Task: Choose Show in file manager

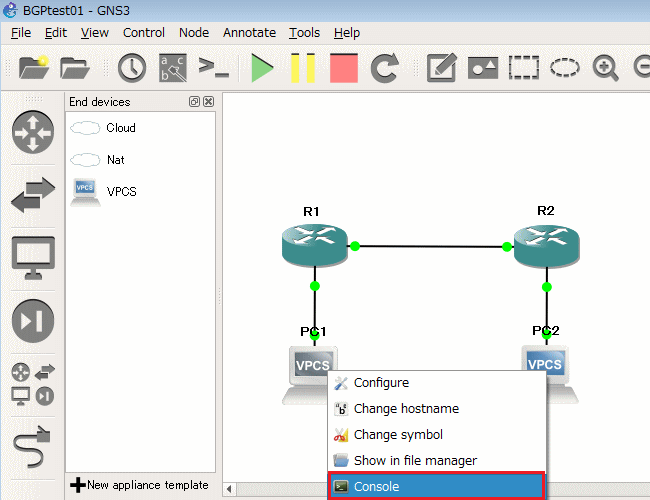Action: pyautogui.click(x=437, y=461)
